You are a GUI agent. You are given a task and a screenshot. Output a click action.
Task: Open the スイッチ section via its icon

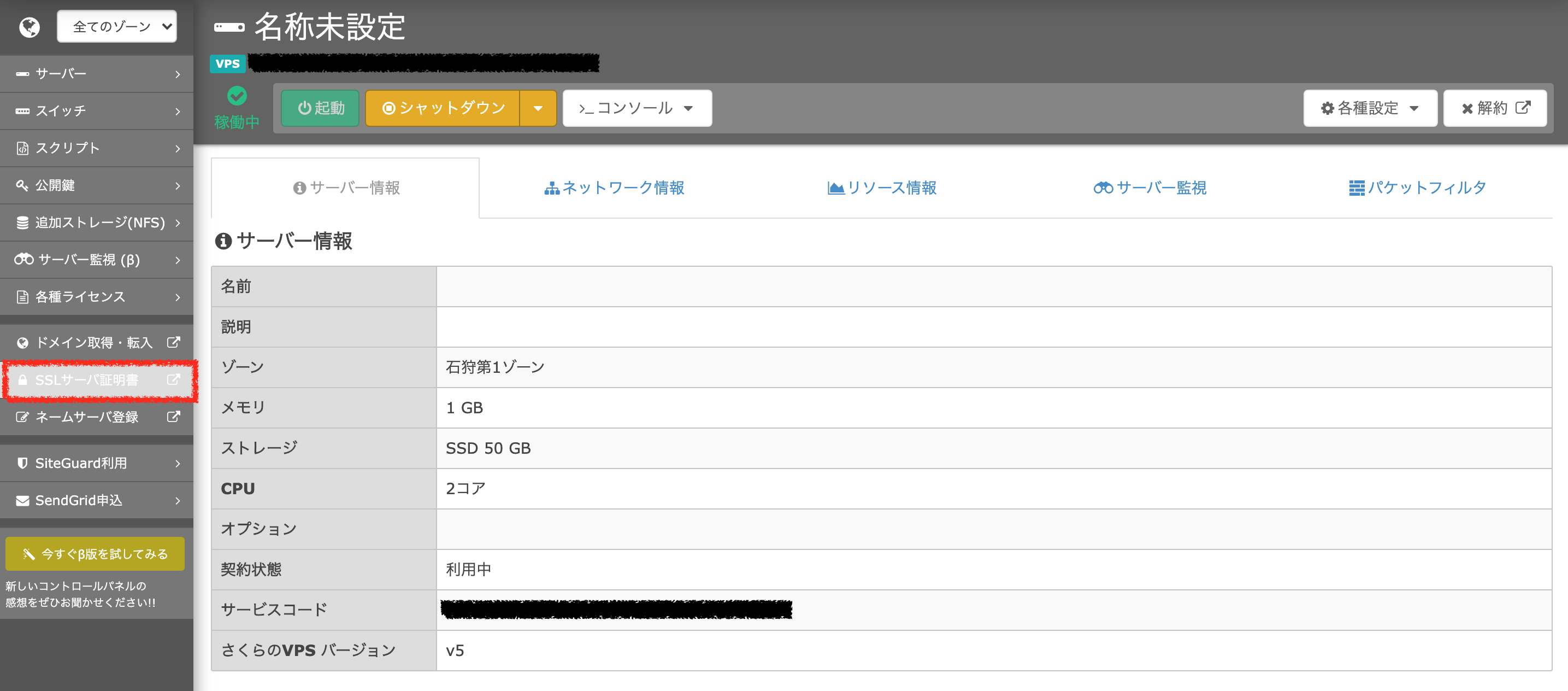pyautogui.click(x=22, y=111)
